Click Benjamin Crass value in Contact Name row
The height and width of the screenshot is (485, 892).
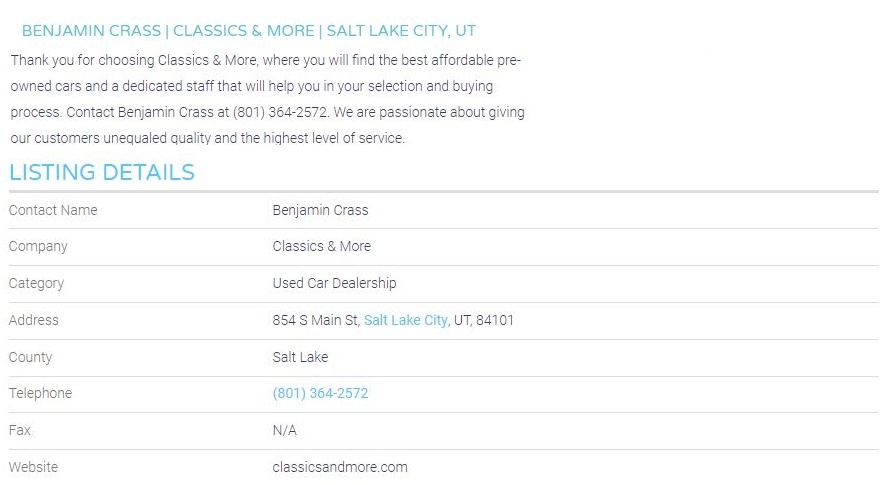click(x=320, y=210)
